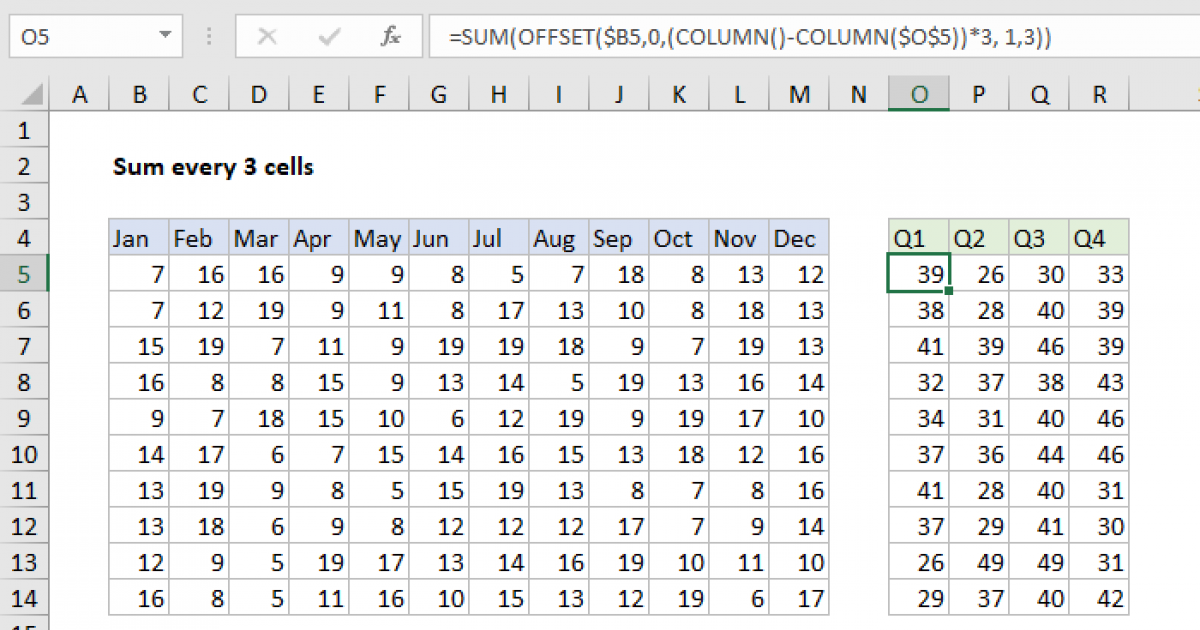Click the Q4 header cell

[x=1098, y=239]
